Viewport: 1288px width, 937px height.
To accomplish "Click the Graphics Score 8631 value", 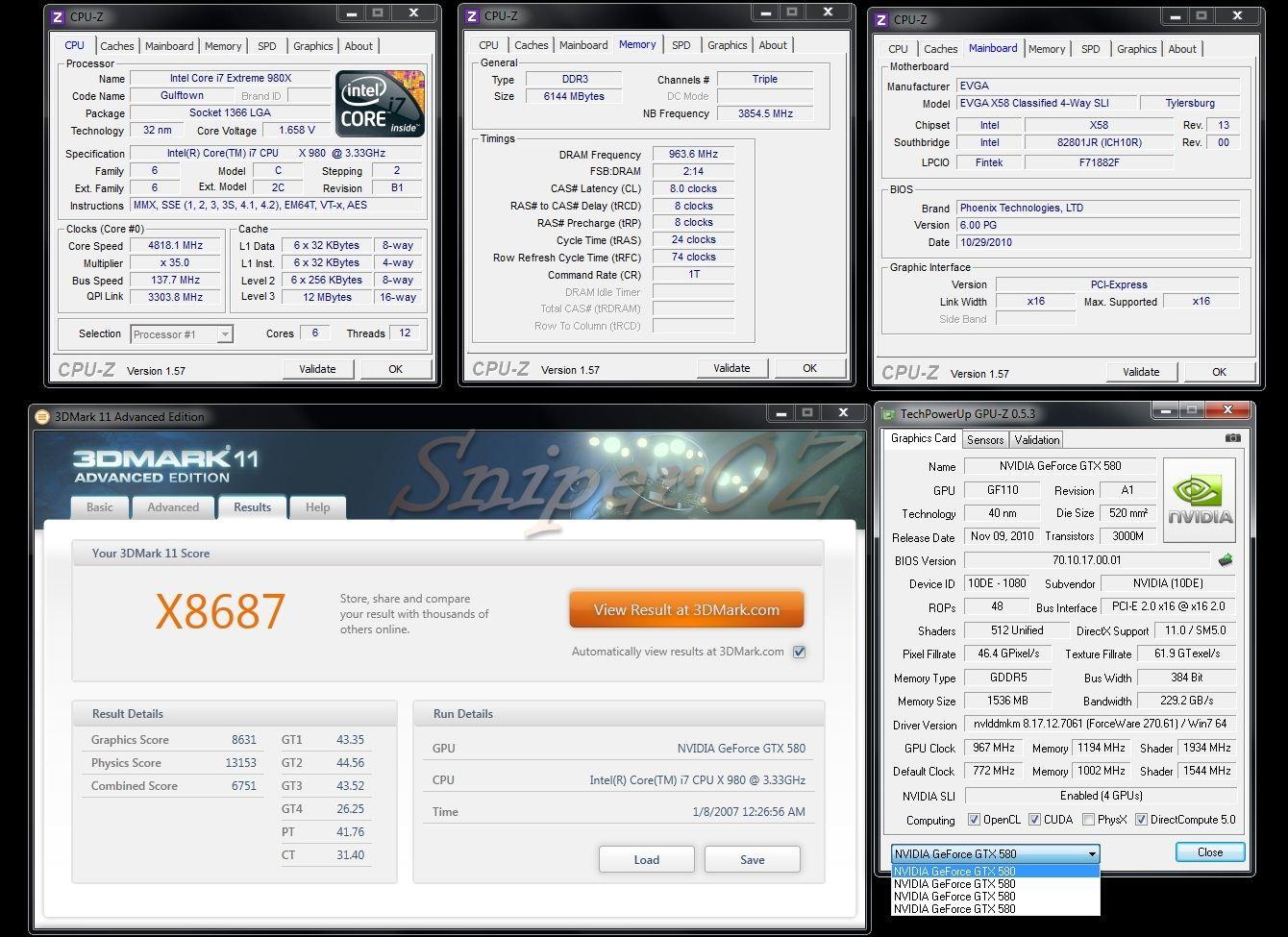I will tap(244, 740).
